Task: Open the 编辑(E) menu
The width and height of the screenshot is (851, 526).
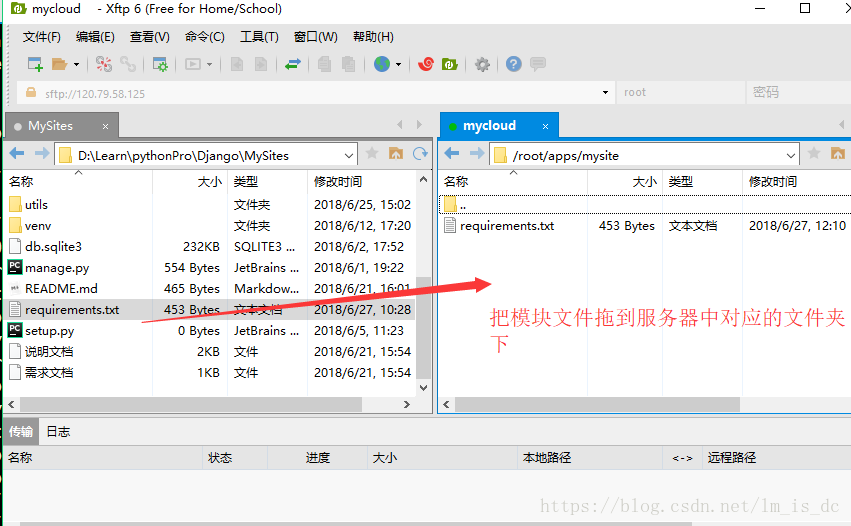Action: [x=95, y=37]
